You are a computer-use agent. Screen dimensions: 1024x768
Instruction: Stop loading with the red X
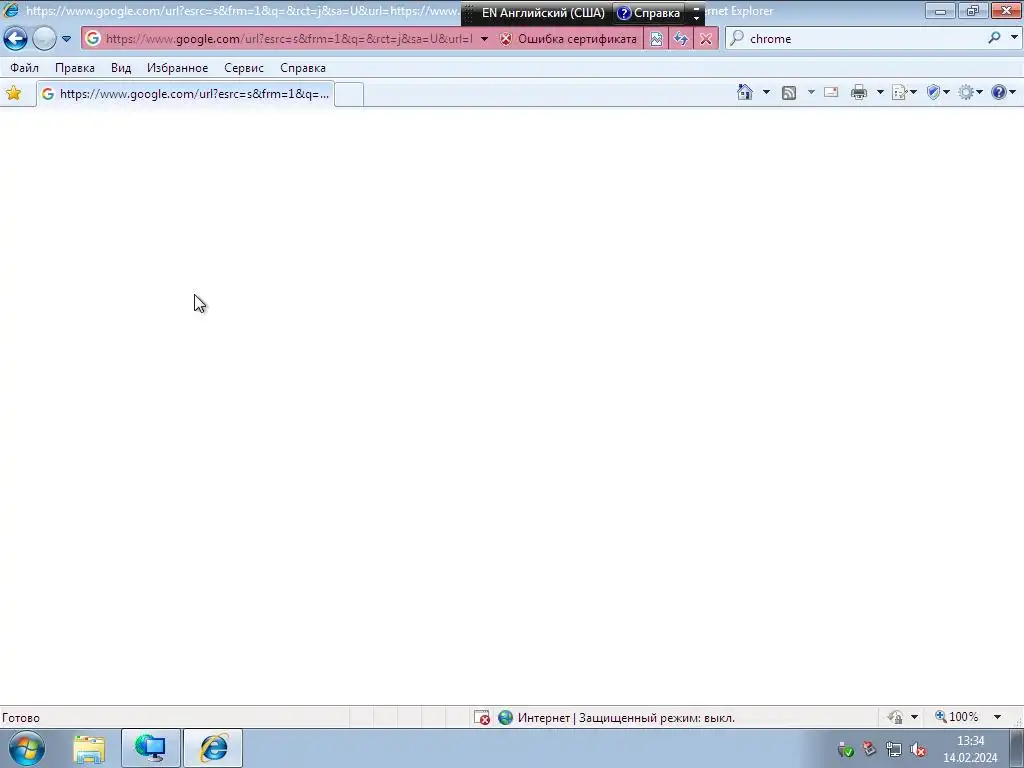tap(706, 39)
